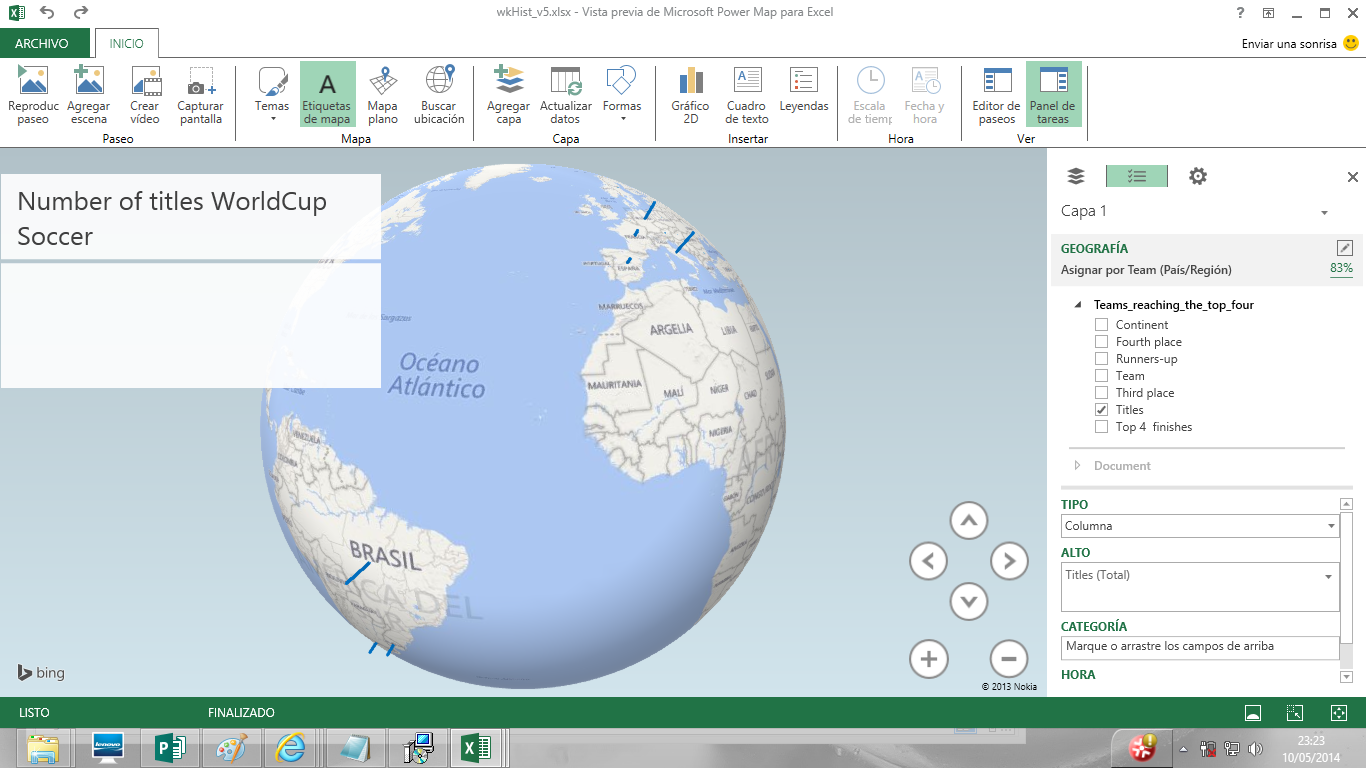1366x768 pixels.
Task: Select the Reproducir paseo tool
Action: [33, 93]
